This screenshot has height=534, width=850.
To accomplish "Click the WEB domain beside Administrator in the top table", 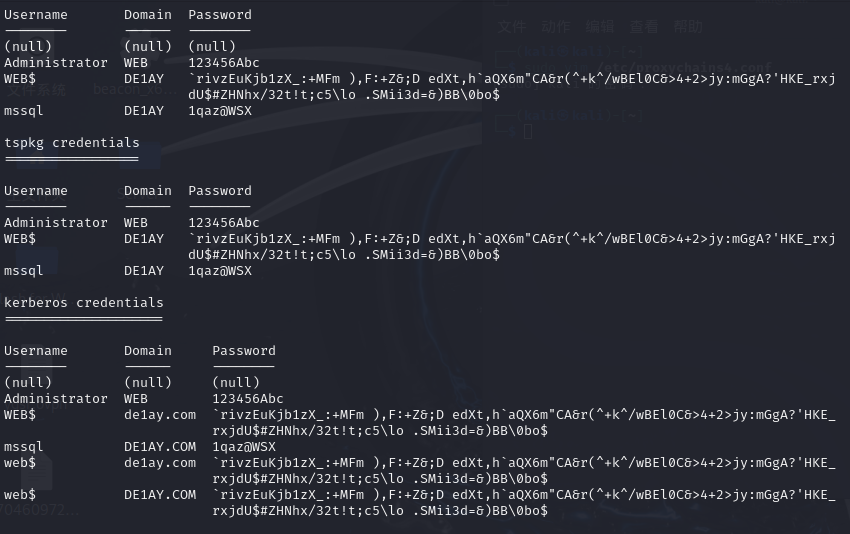I will tap(136, 63).
